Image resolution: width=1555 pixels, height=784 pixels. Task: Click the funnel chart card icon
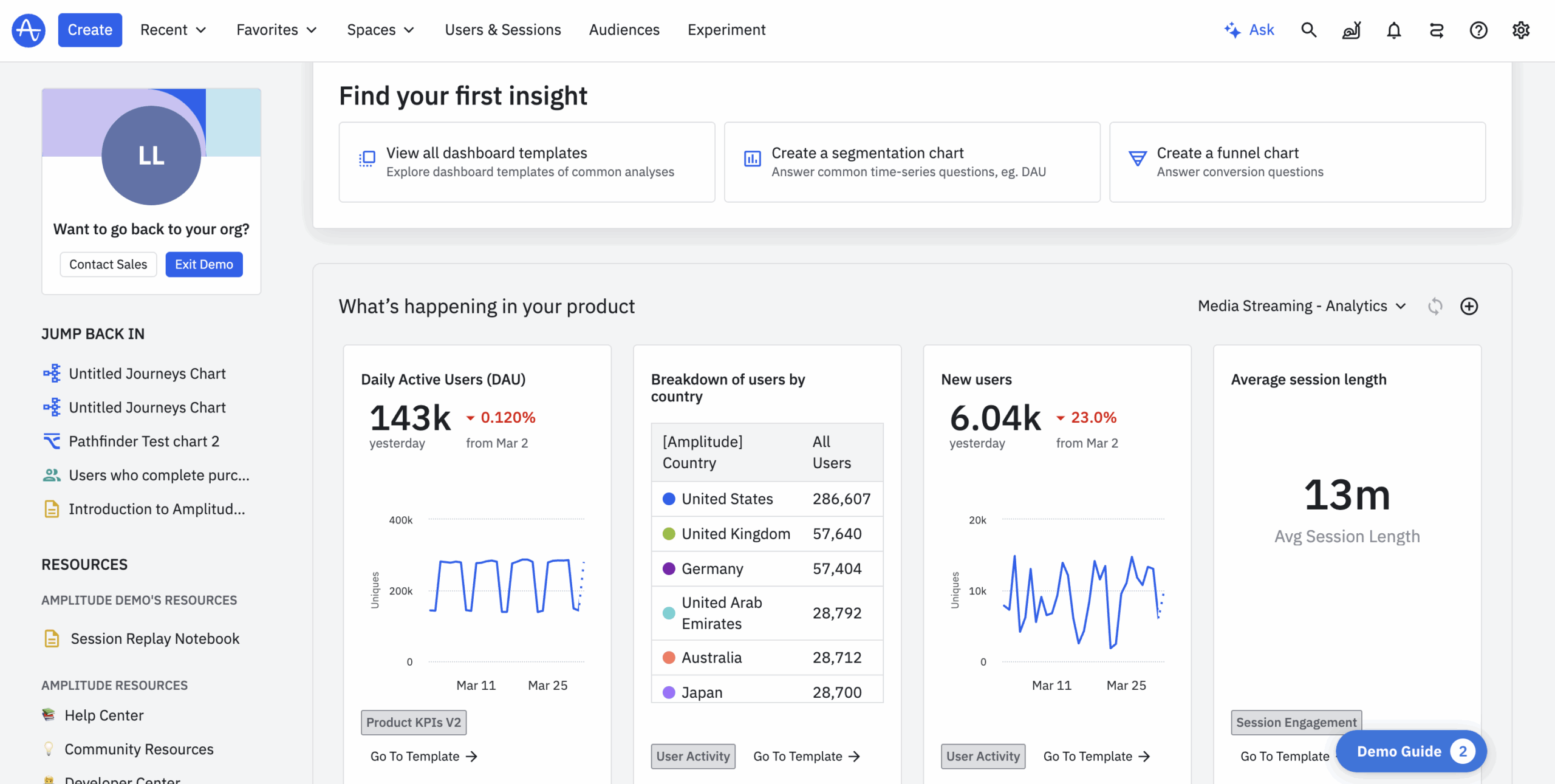point(1137,159)
